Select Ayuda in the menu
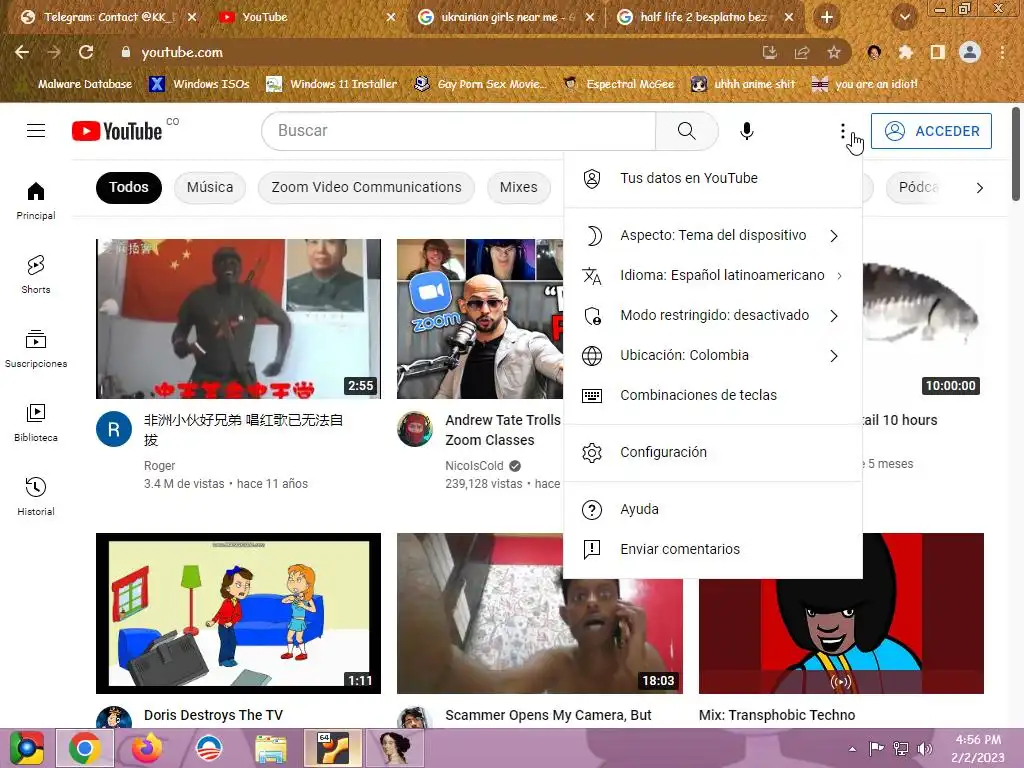The image size is (1024, 768). point(712,509)
